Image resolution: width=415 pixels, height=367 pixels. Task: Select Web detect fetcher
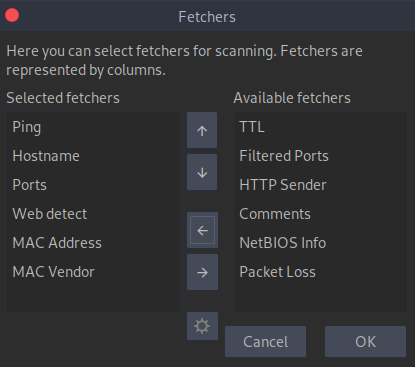click(93, 214)
